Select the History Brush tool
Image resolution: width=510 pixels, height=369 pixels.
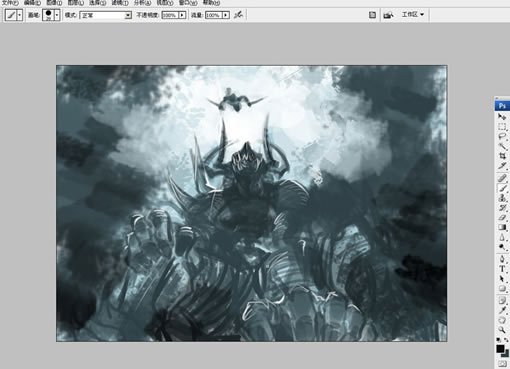pos(502,208)
